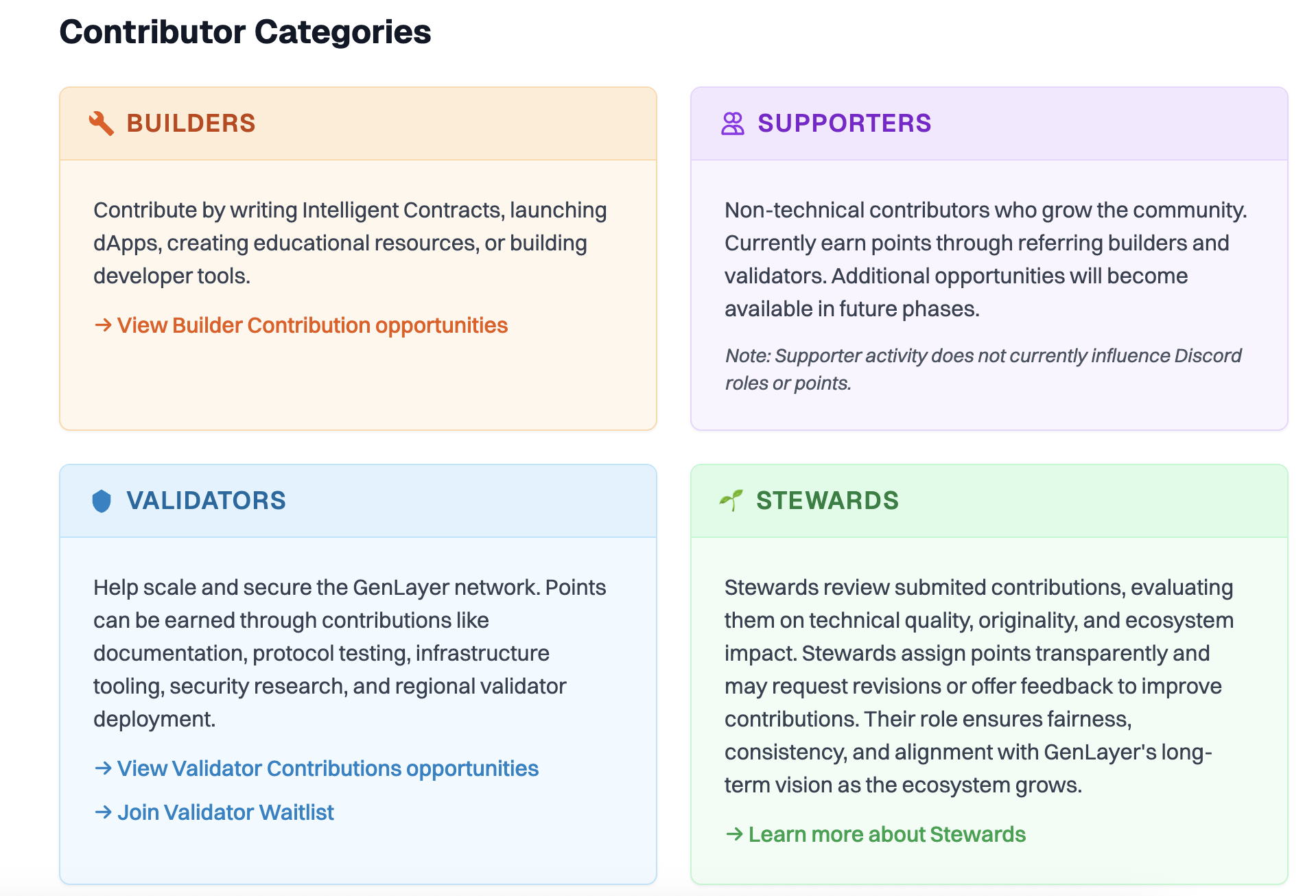The image size is (1316, 896).
Task: Click the arrow before View Builder Contribution
Action: coord(103,325)
